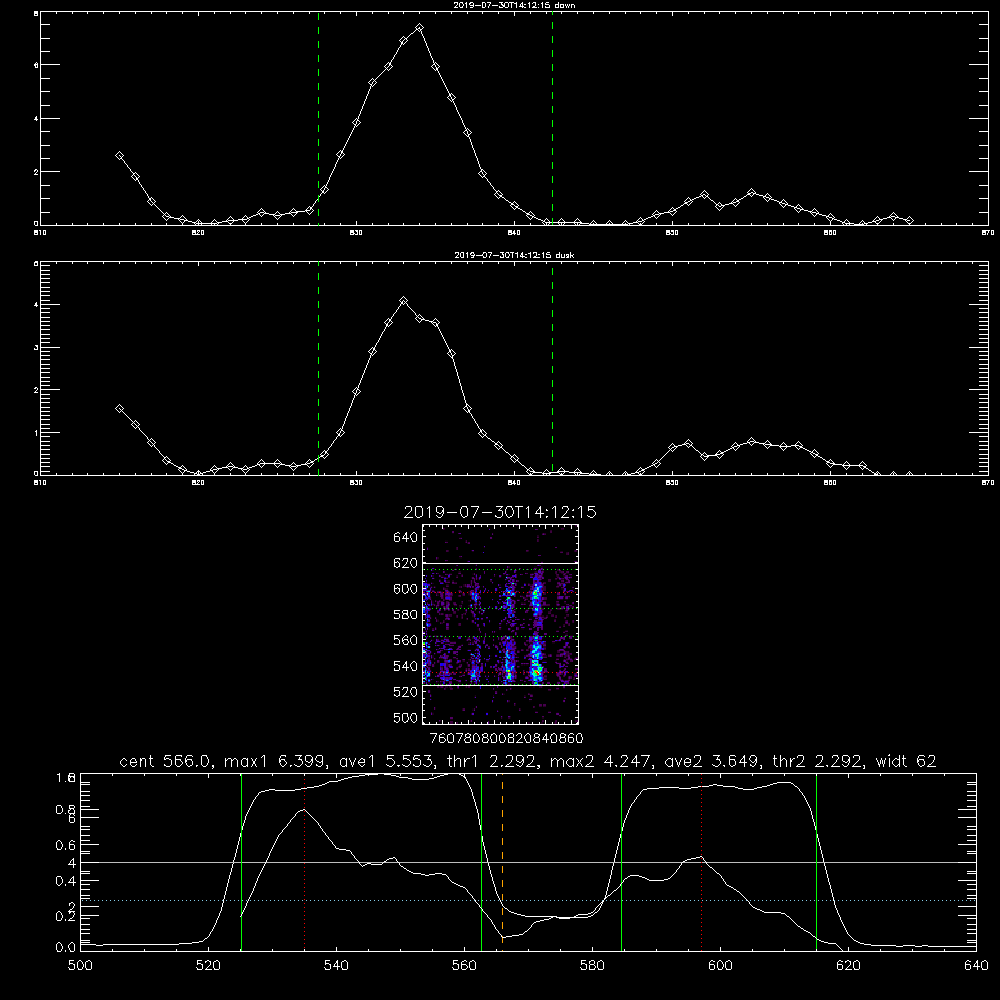Click the green vertical line near 563

pos(482,862)
